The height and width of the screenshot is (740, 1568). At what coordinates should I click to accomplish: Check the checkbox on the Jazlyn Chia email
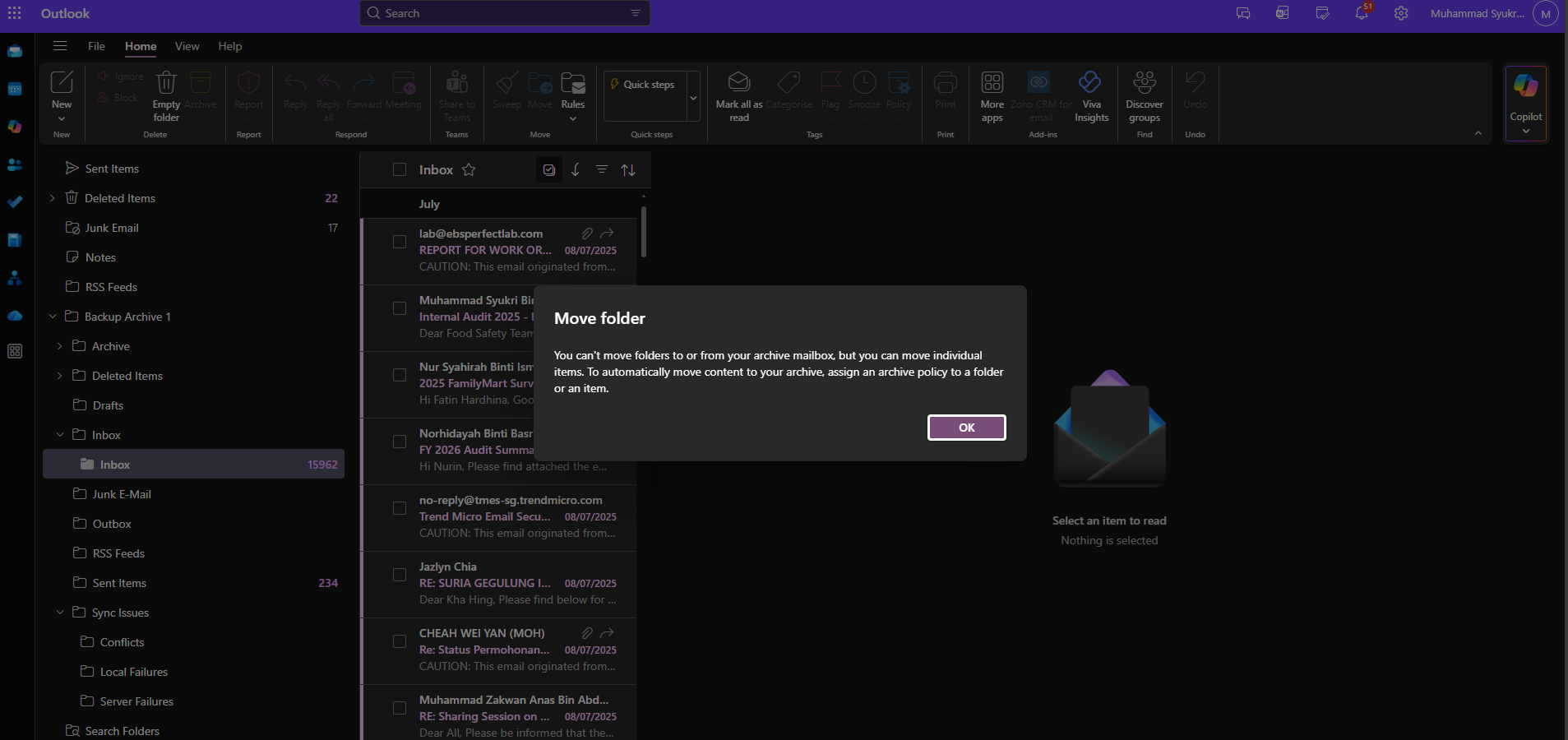[400, 575]
